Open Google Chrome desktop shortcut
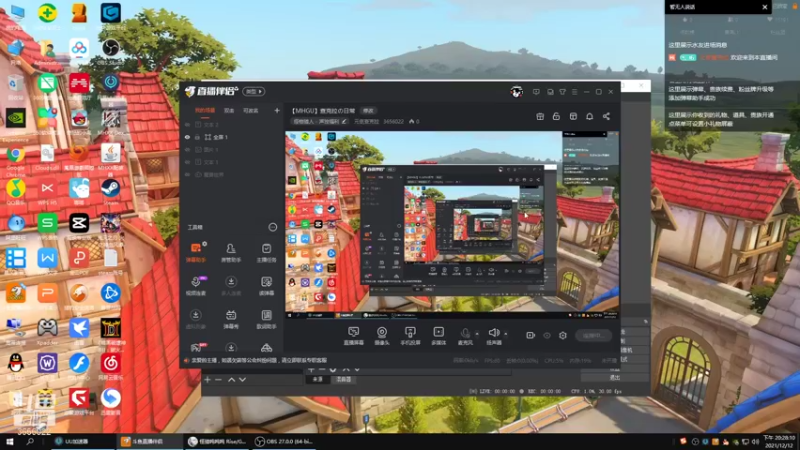The width and height of the screenshot is (800, 450). coord(16,159)
